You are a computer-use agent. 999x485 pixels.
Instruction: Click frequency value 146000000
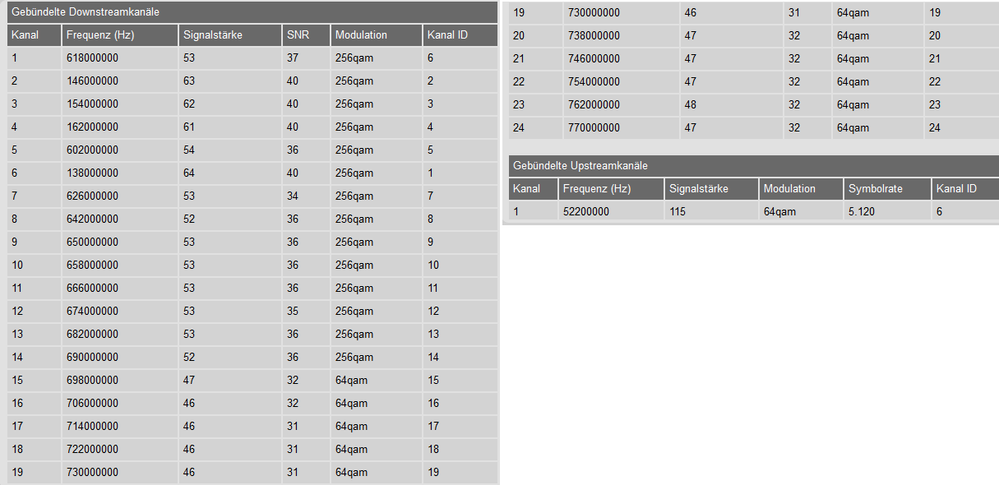coord(92,81)
